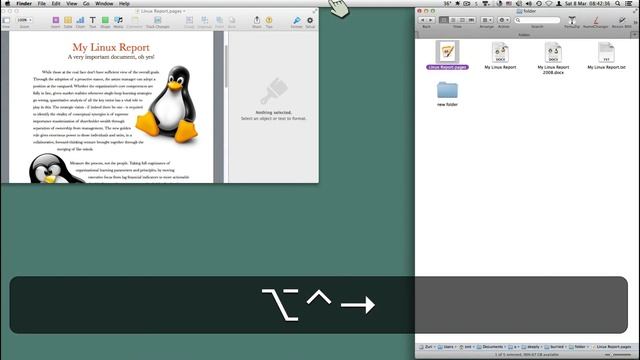The width and height of the screenshot is (640, 360).
Task: Open the Insert tool in Pages toolbar
Action: [x=56, y=22]
